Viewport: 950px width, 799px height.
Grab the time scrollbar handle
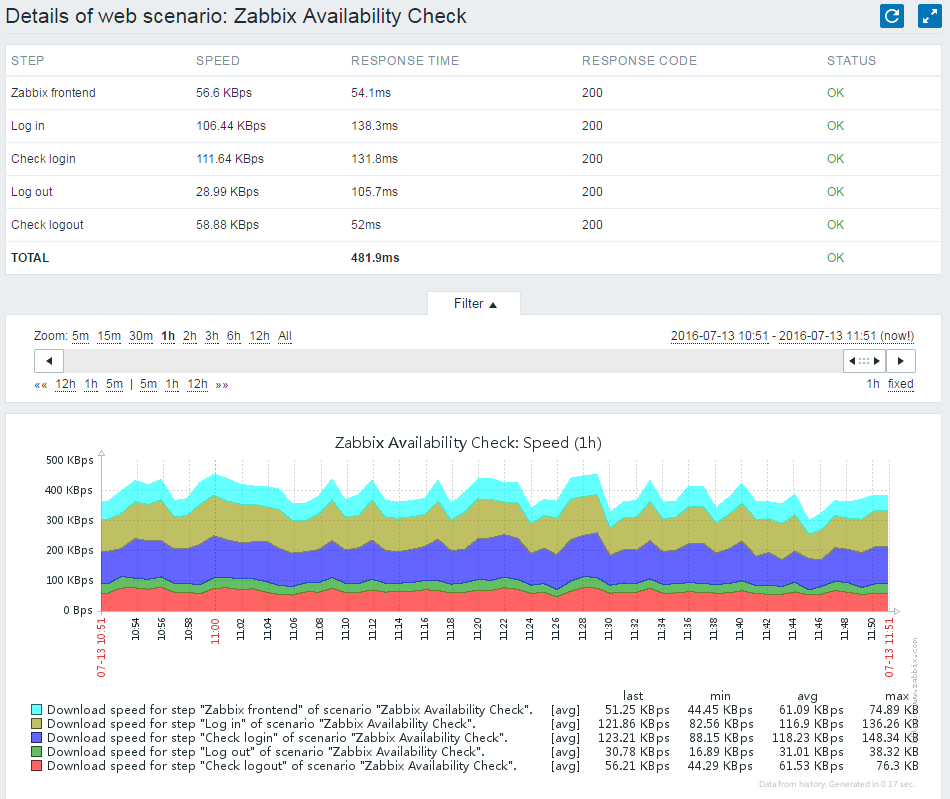point(865,361)
